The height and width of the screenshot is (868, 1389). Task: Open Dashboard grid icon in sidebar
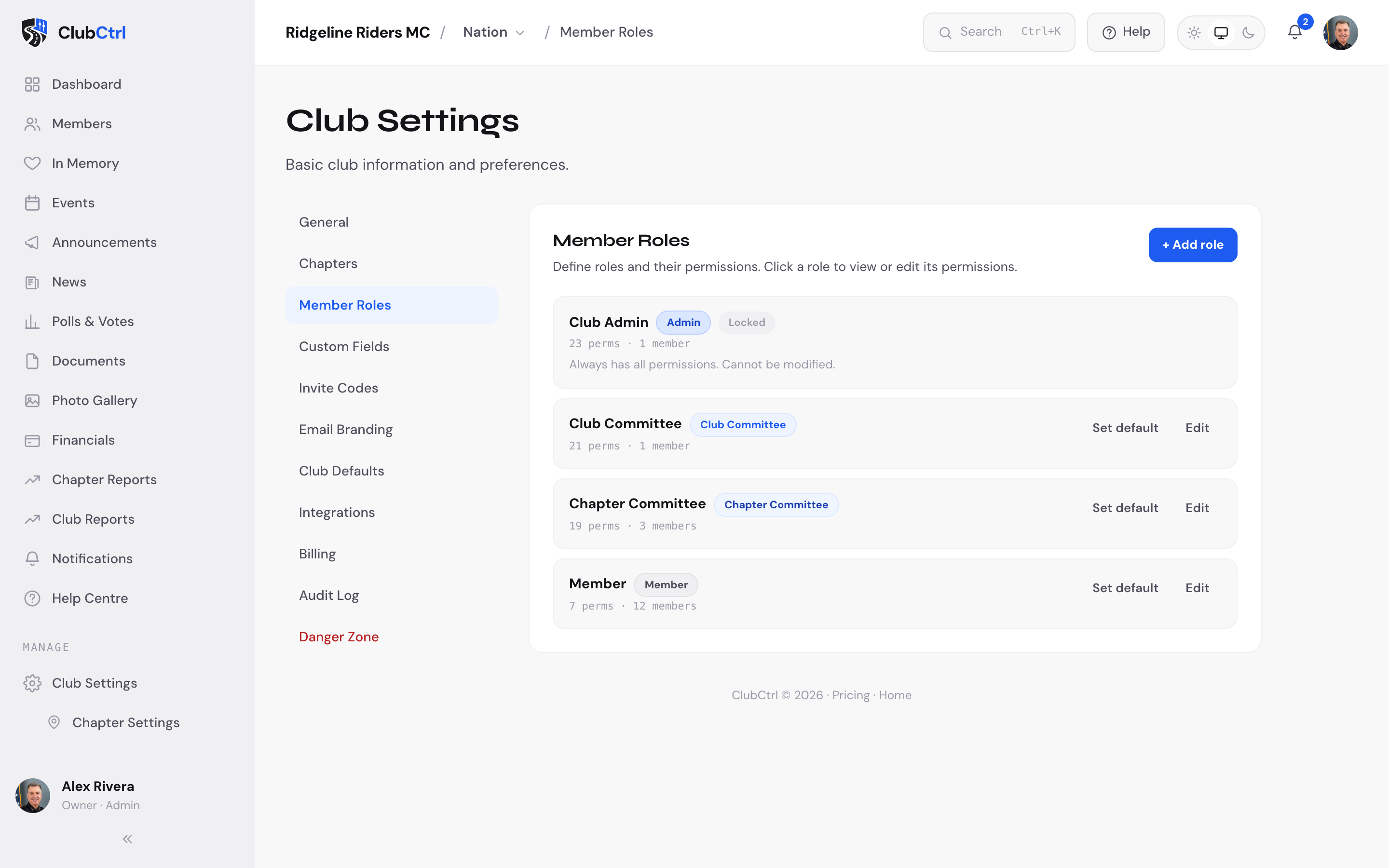pos(32,84)
